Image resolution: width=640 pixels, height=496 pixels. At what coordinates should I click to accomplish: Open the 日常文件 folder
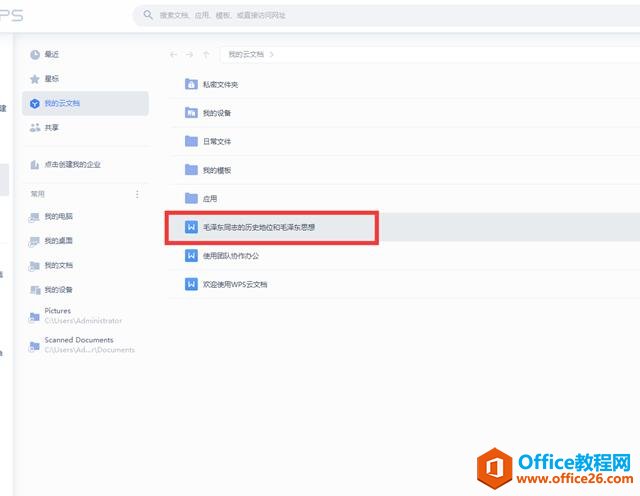click(x=404, y=142)
